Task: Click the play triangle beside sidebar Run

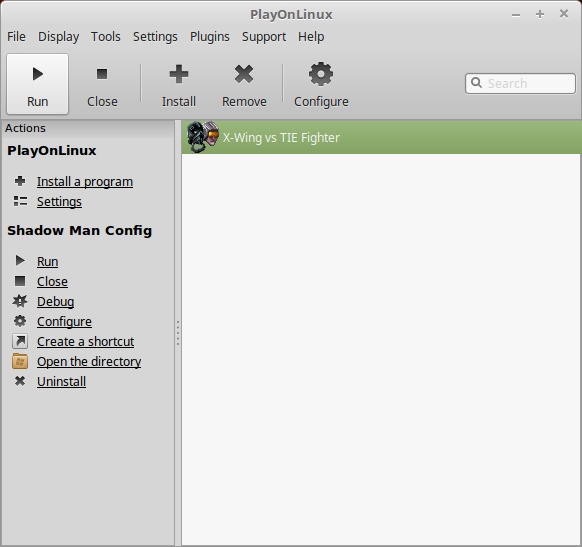Action: 20,261
